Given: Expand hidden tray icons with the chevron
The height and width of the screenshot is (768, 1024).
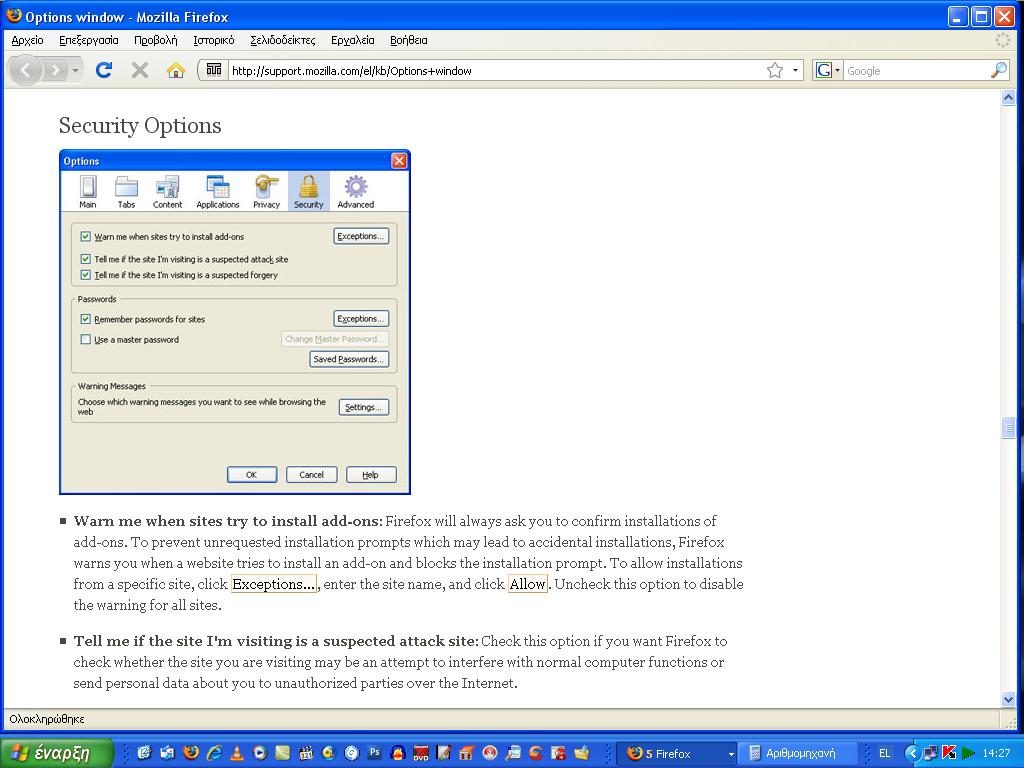Looking at the screenshot, I should [912, 753].
